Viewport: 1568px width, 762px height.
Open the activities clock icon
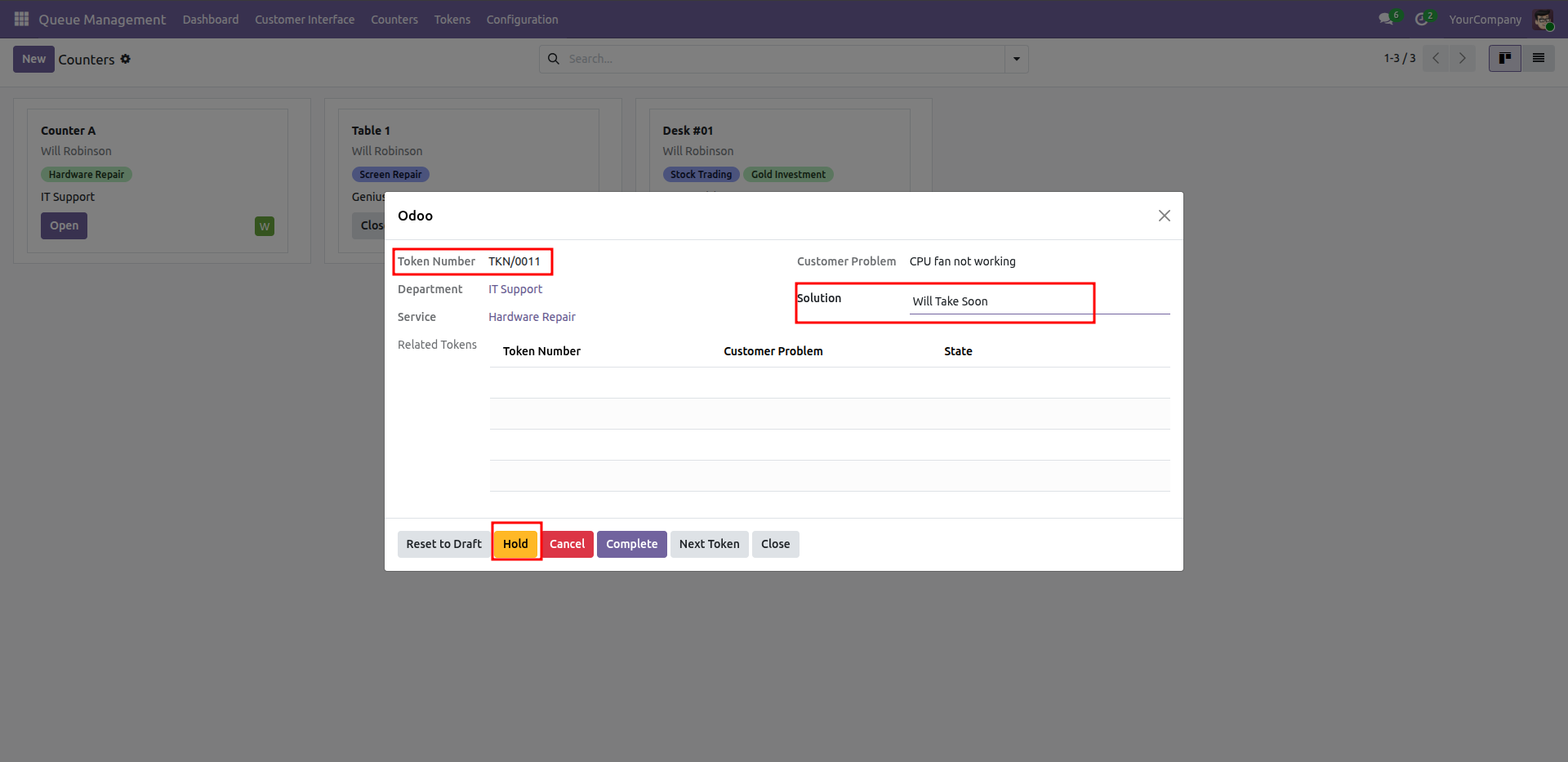[x=1423, y=19]
